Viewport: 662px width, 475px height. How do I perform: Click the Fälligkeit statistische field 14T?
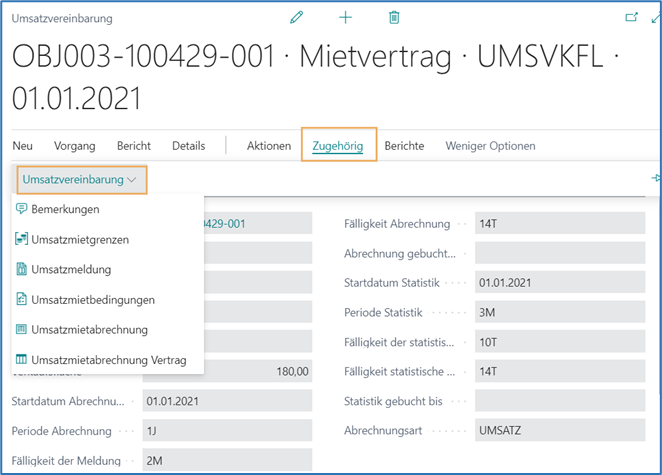pyautogui.click(x=560, y=371)
